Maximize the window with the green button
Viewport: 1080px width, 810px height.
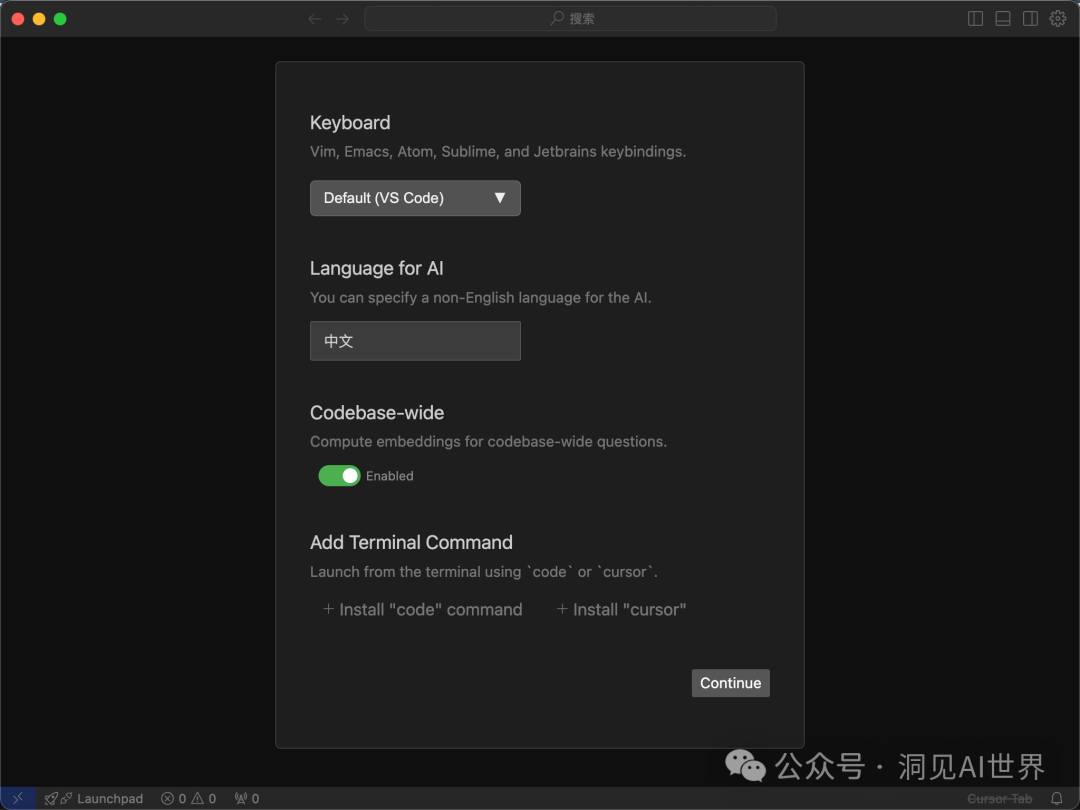pyautogui.click(x=60, y=19)
